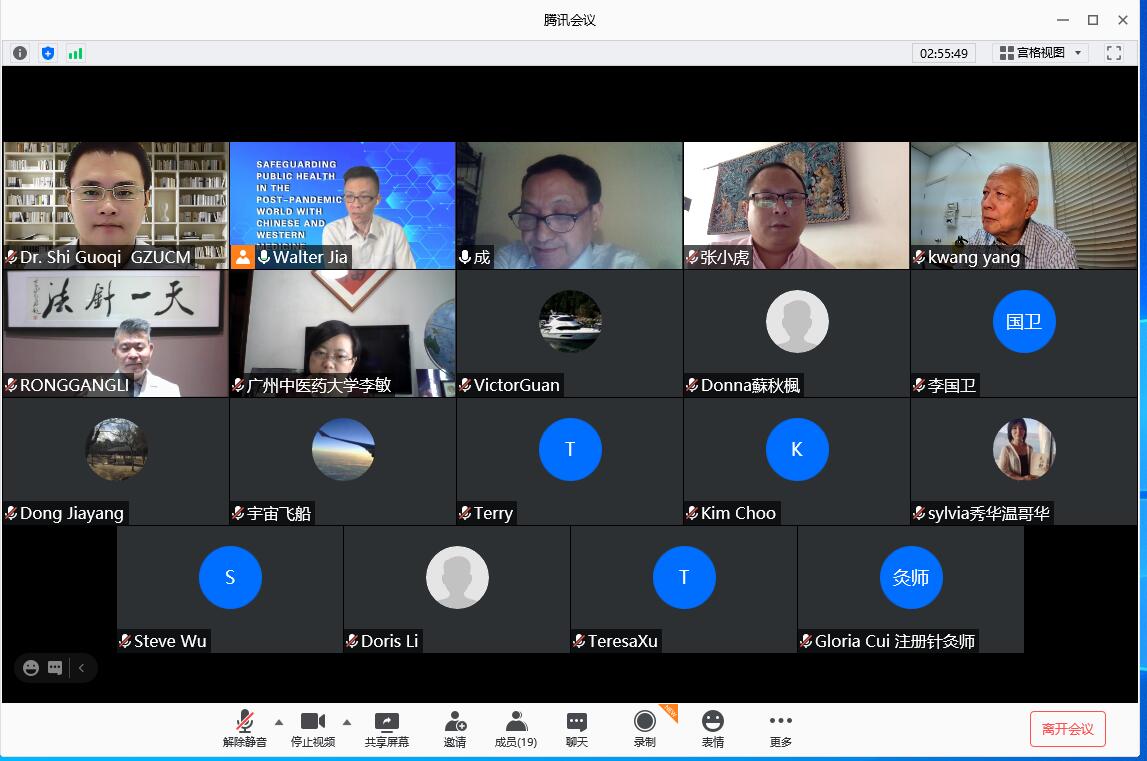Click the 邀请 invite icon
Image resolution: width=1147 pixels, height=761 pixels.
(x=455, y=729)
